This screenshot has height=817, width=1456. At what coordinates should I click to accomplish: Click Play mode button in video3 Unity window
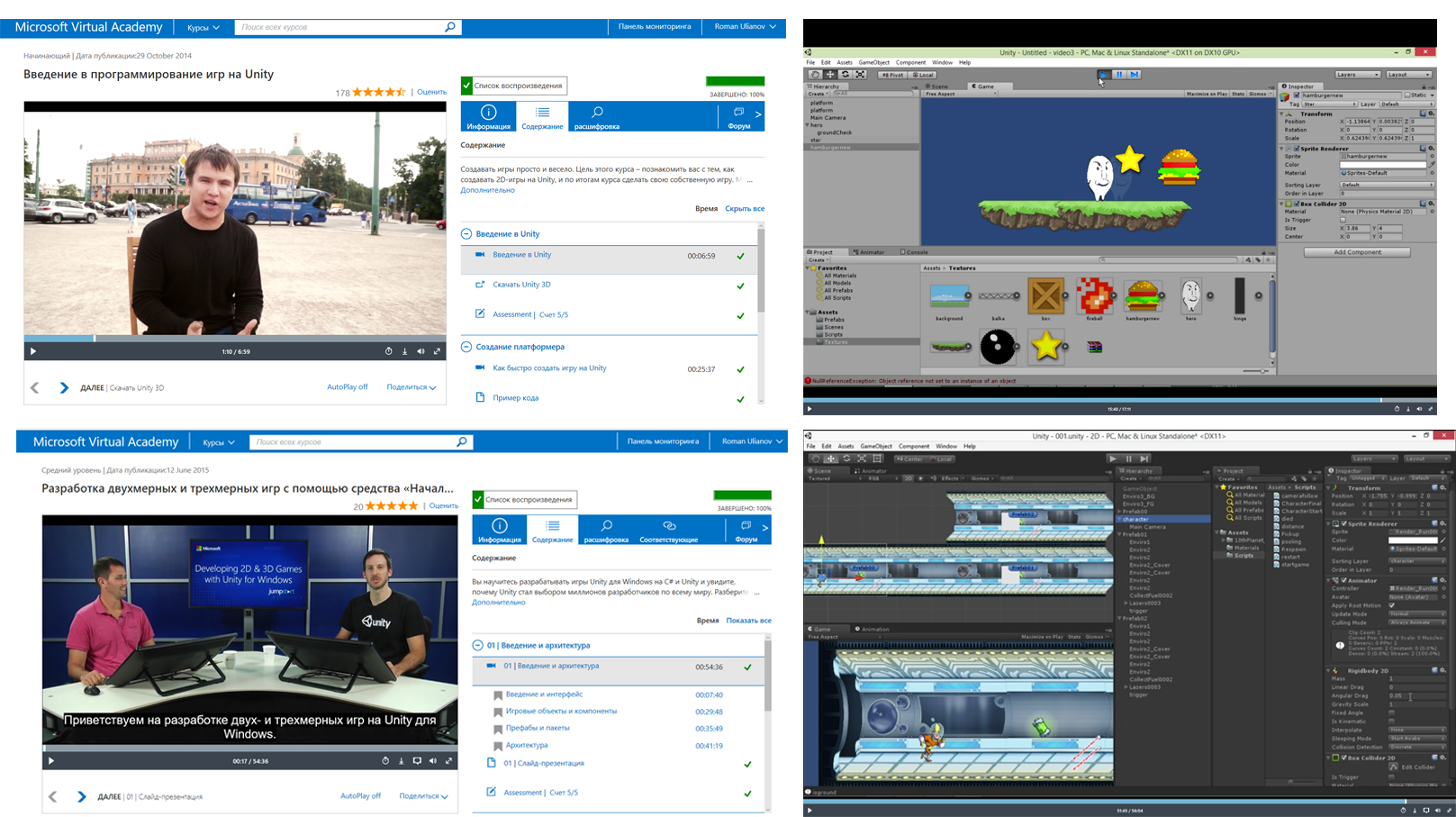(1103, 75)
